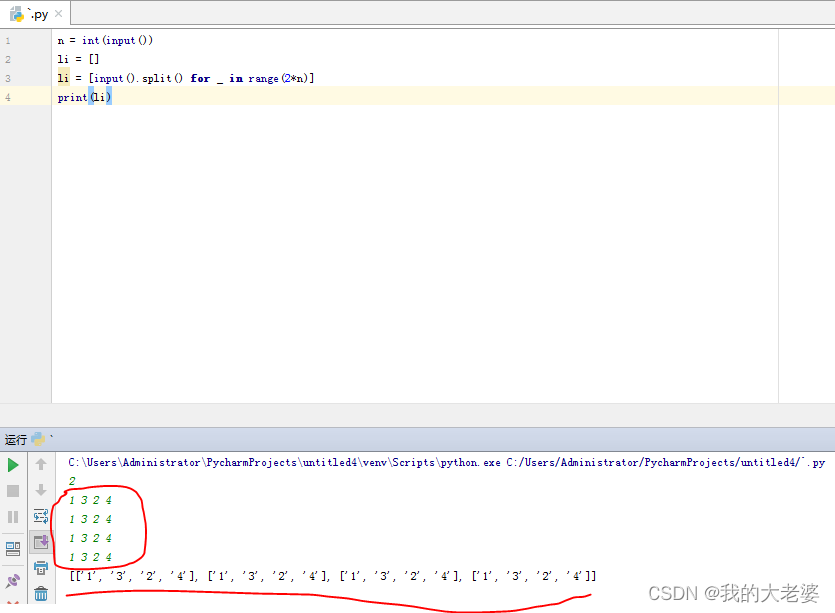Image resolution: width=835 pixels, height=613 pixels.
Task: Place cursor in 'n = int(input())' line
Action: 105,40
